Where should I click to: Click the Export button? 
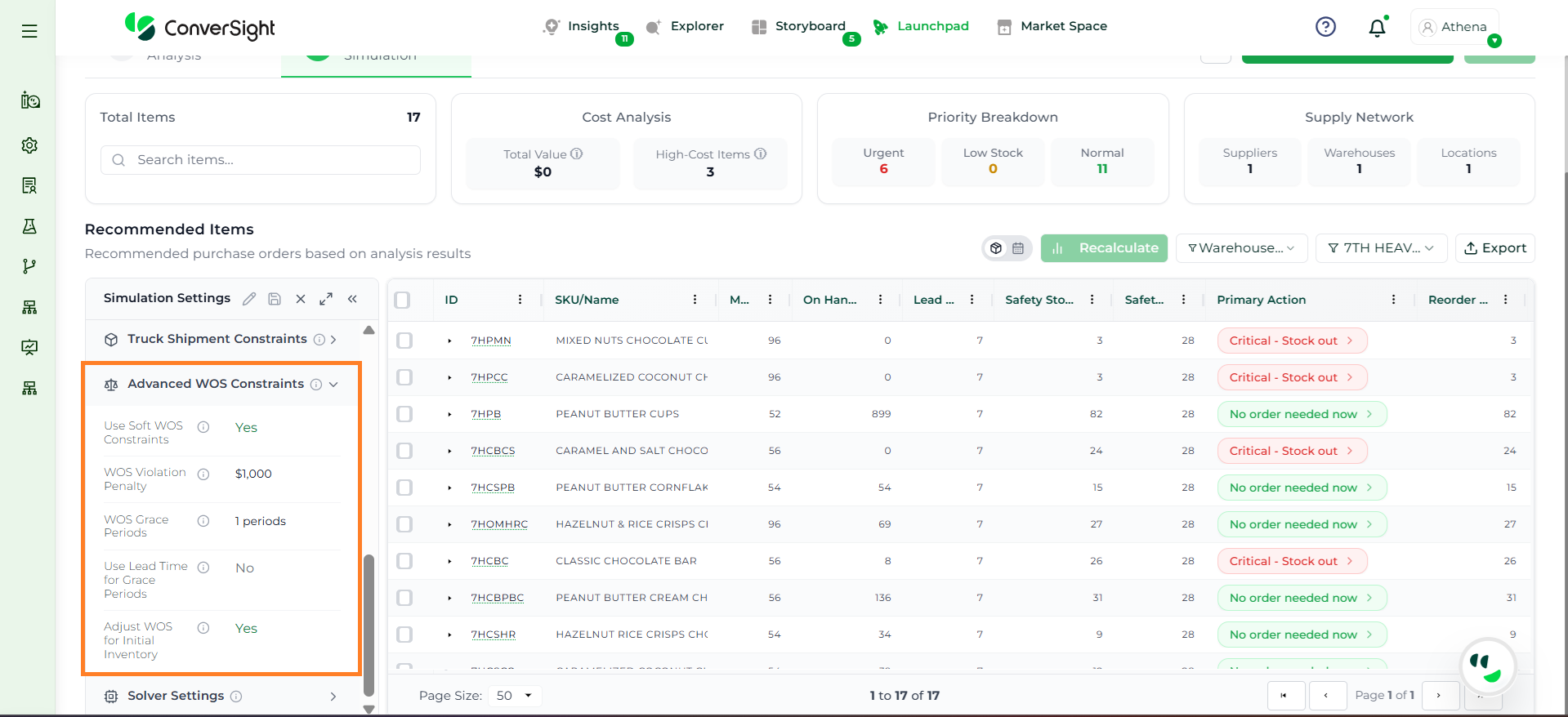tap(1494, 248)
